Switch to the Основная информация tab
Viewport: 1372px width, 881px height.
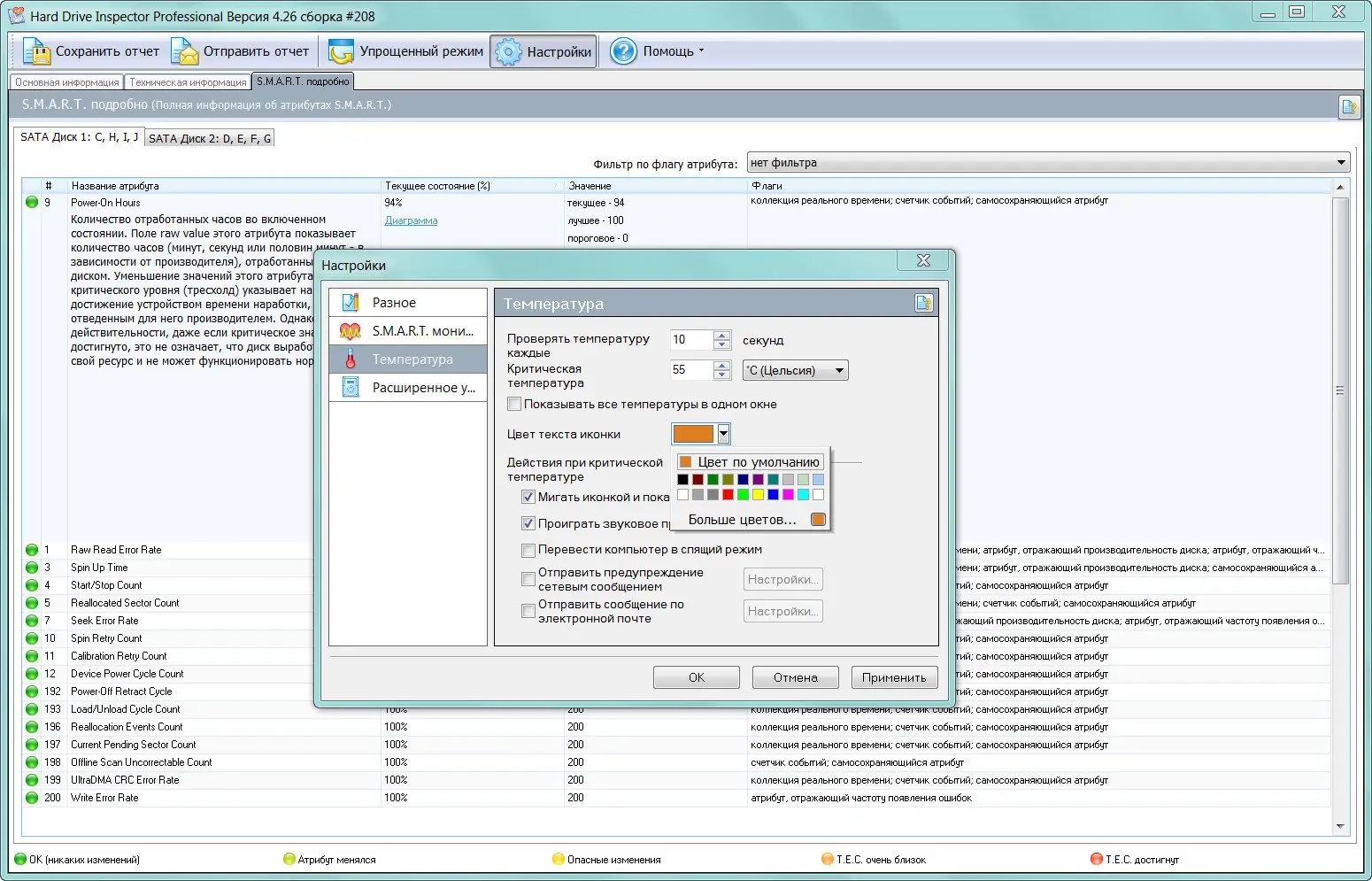tap(66, 82)
